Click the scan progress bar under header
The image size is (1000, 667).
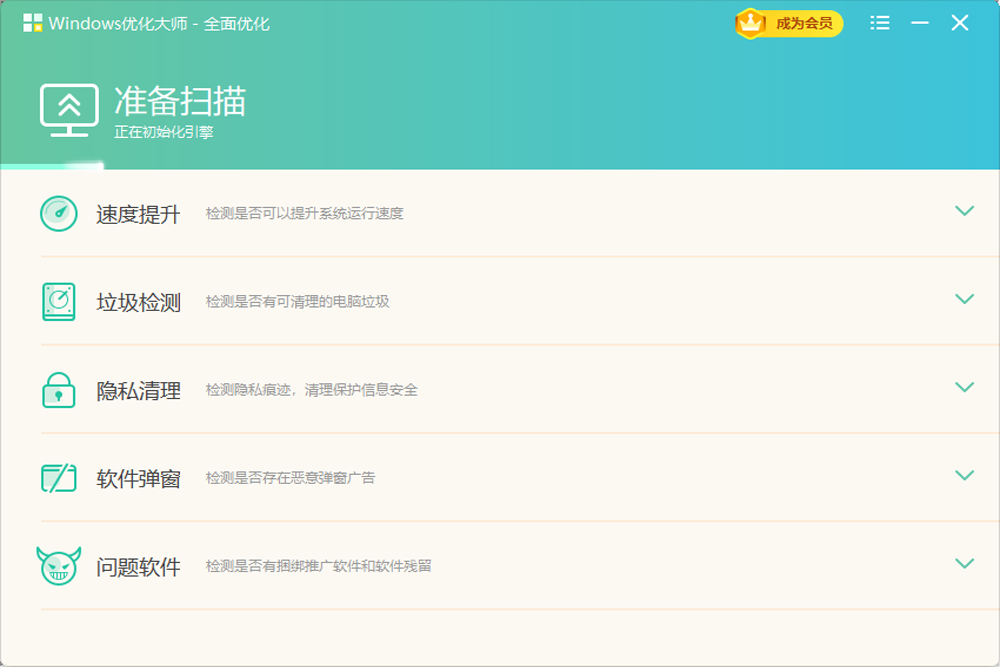coord(52,166)
